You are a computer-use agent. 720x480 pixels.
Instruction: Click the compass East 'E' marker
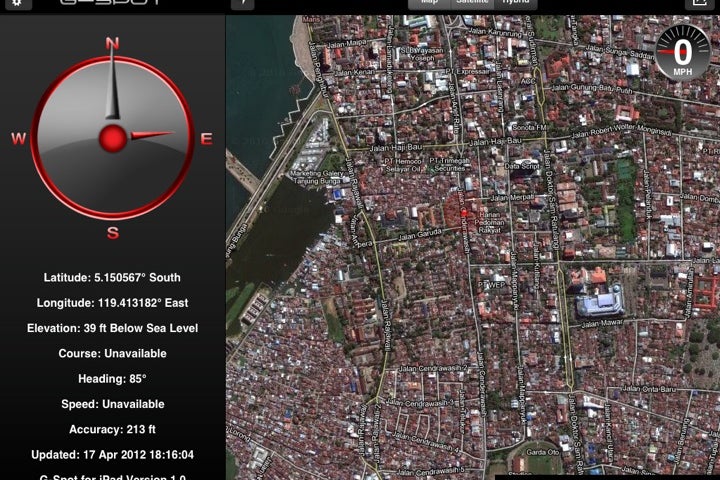206,139
